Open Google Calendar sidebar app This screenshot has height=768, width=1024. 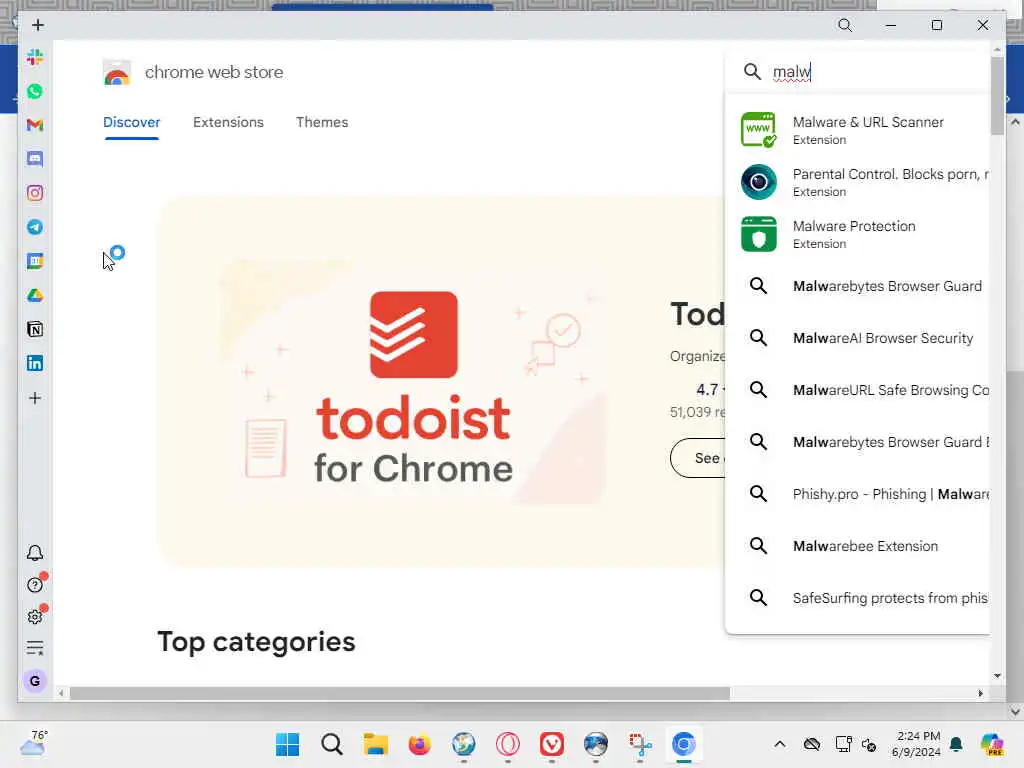click(x=35, y=261)
